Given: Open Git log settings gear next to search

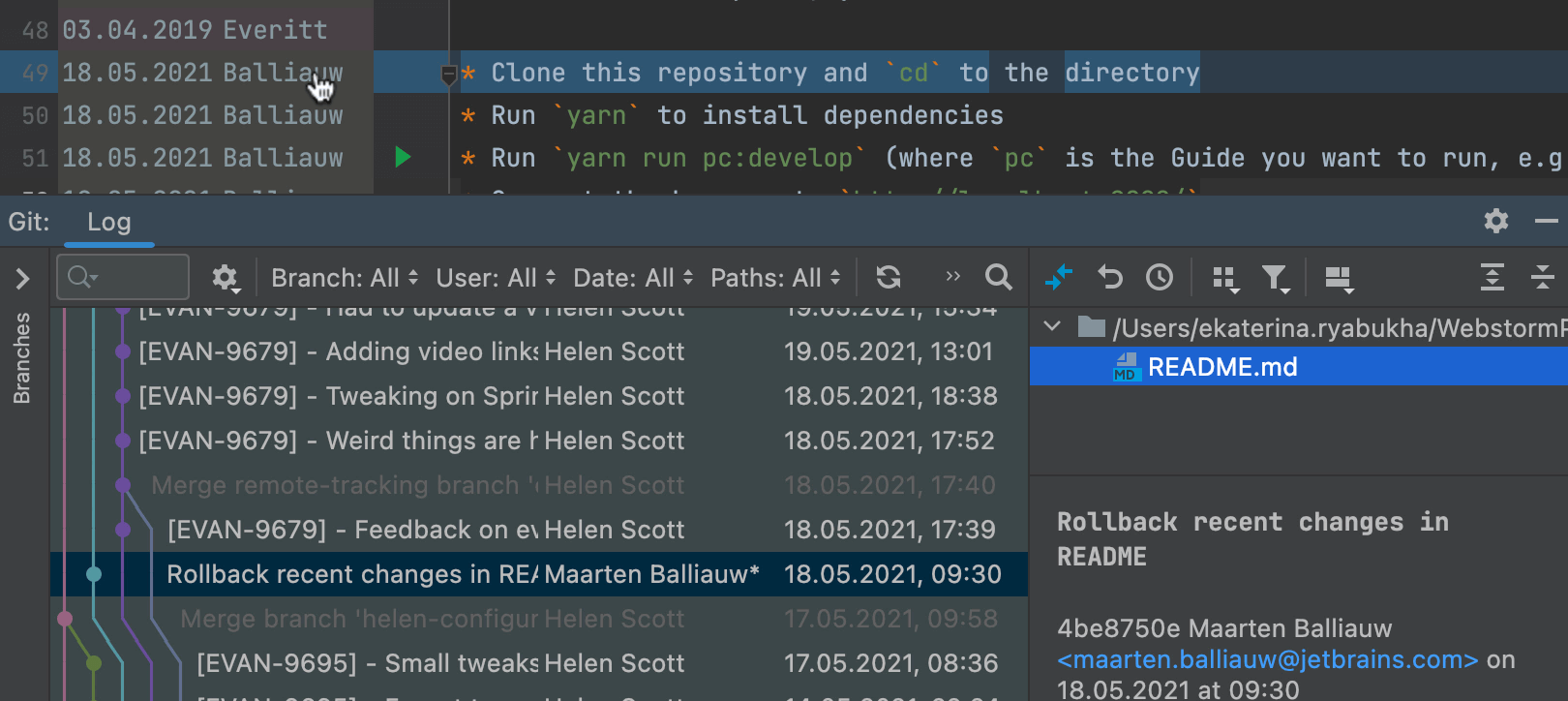Looking at the screenshot, I should coord(225,278).
